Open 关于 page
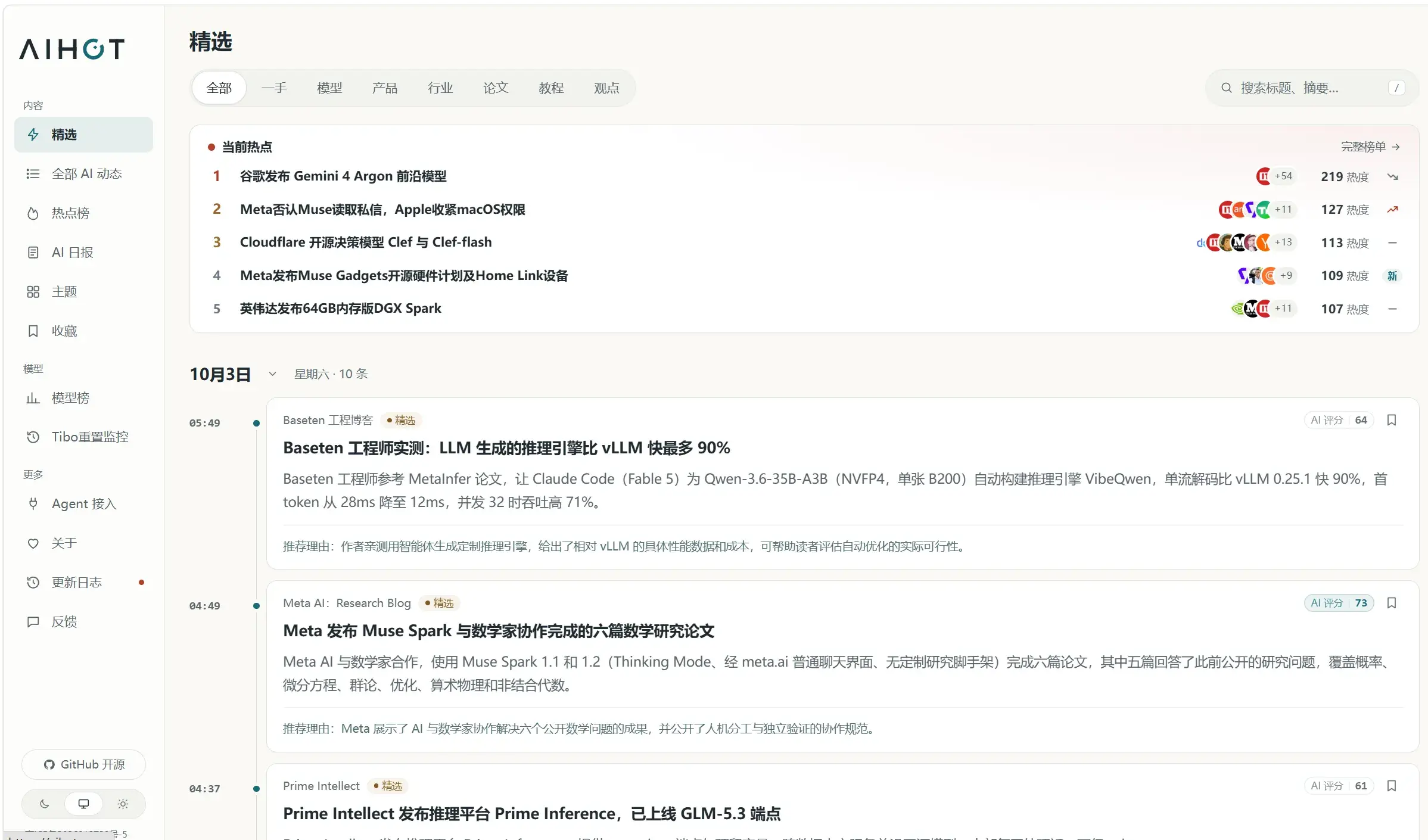1428x840 pixels. click(x=83, y=543)
